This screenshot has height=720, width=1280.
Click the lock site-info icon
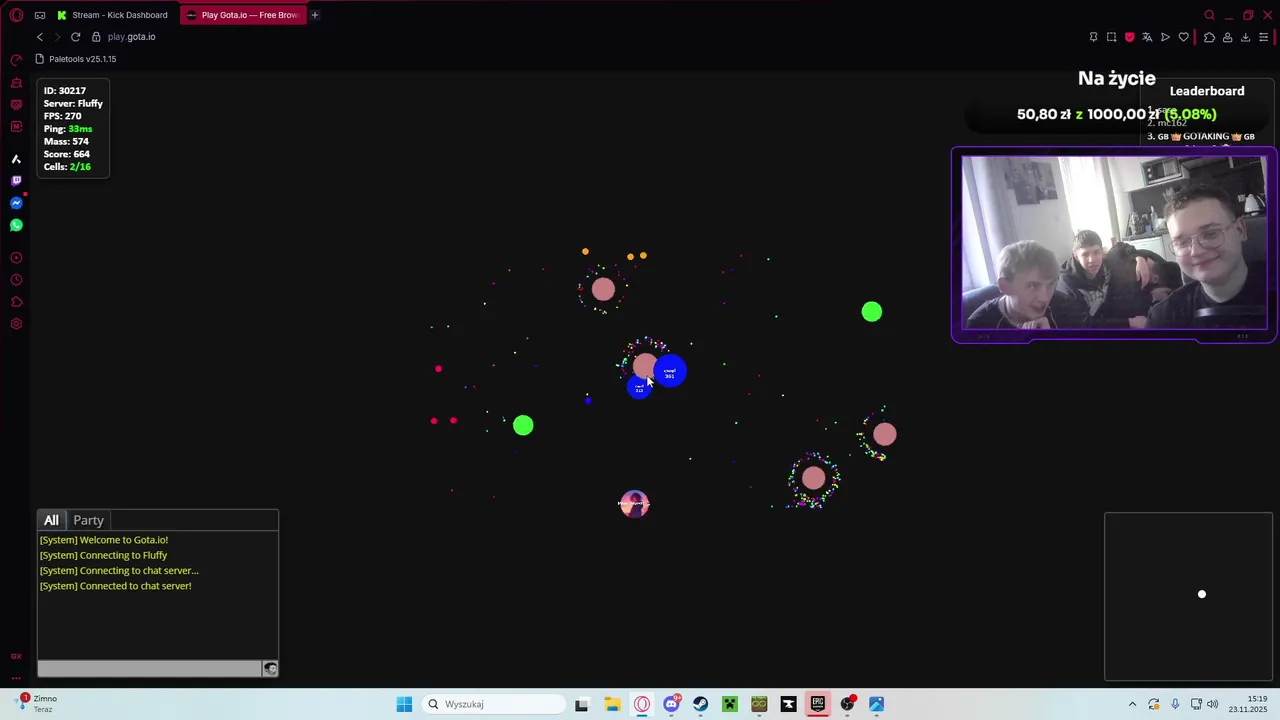click(96, 37)
